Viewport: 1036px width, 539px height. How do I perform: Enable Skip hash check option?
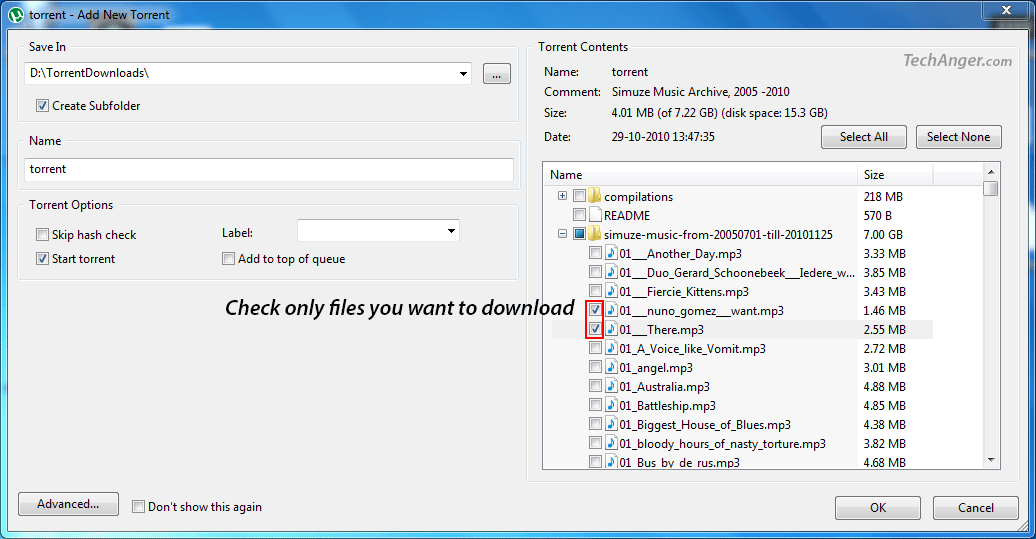pyautogui.click(x=43, y=235)
